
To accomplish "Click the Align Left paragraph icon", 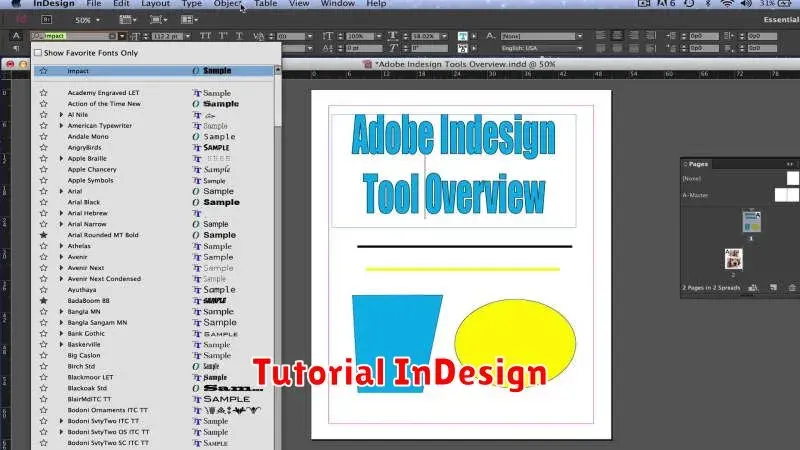I will [x=601, y=36].
